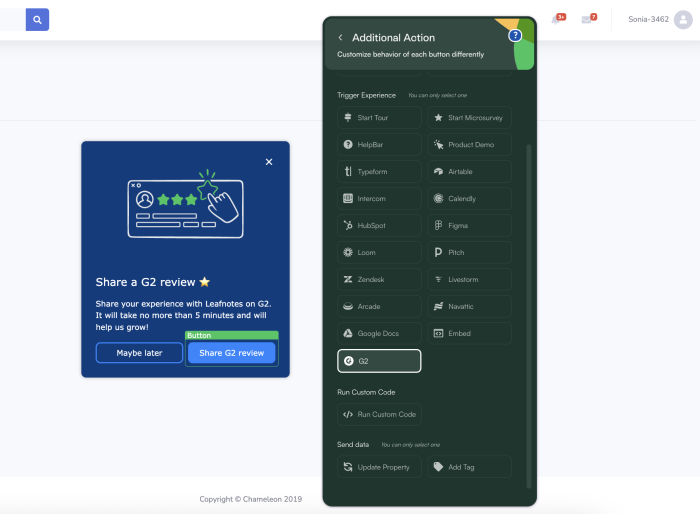Select the Calendly option
Screen dimensions: 700x514
(x=470, y=199)
